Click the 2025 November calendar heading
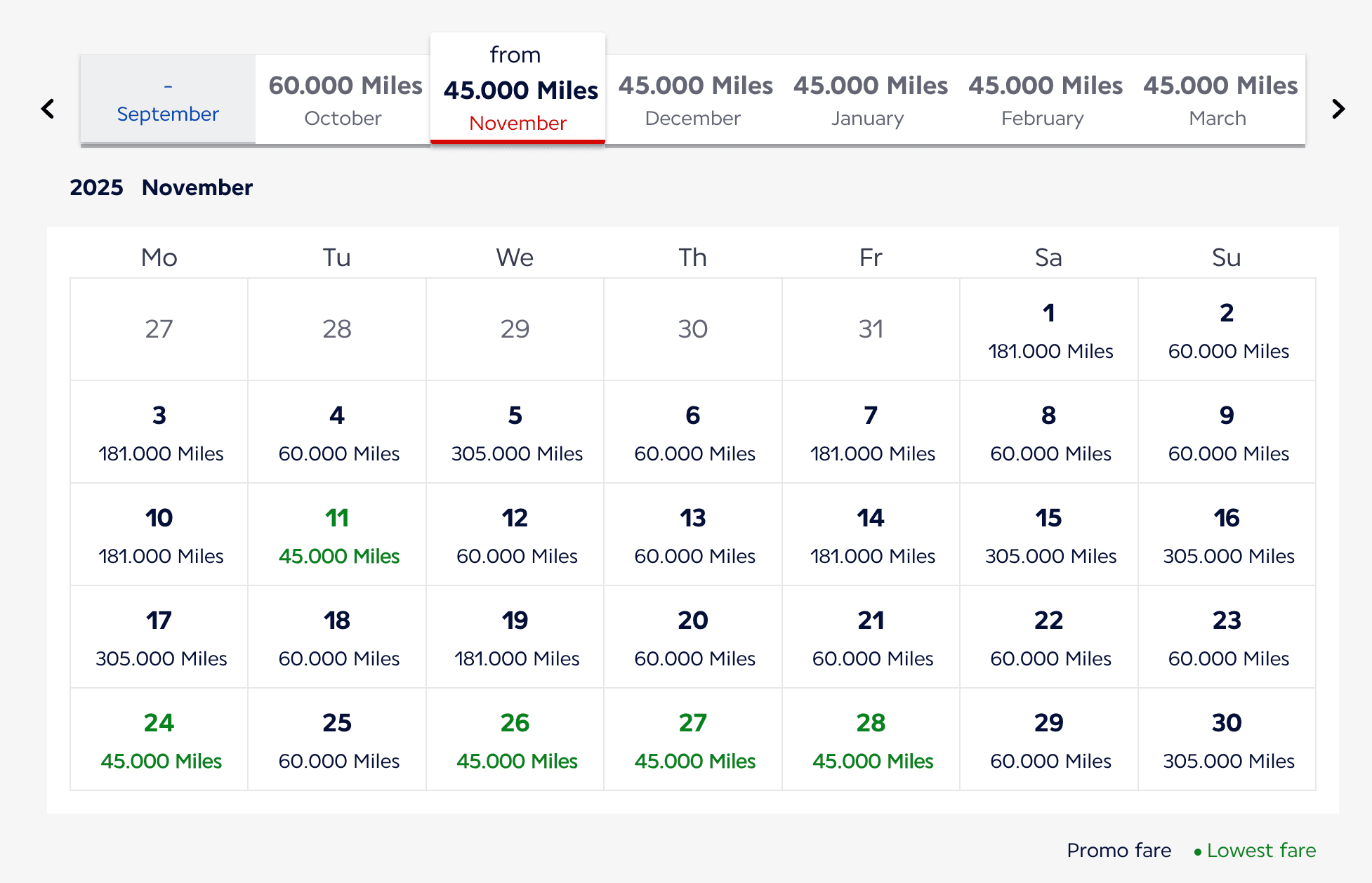Viewport: 1372px width, 883px height. tap(161, 187)
